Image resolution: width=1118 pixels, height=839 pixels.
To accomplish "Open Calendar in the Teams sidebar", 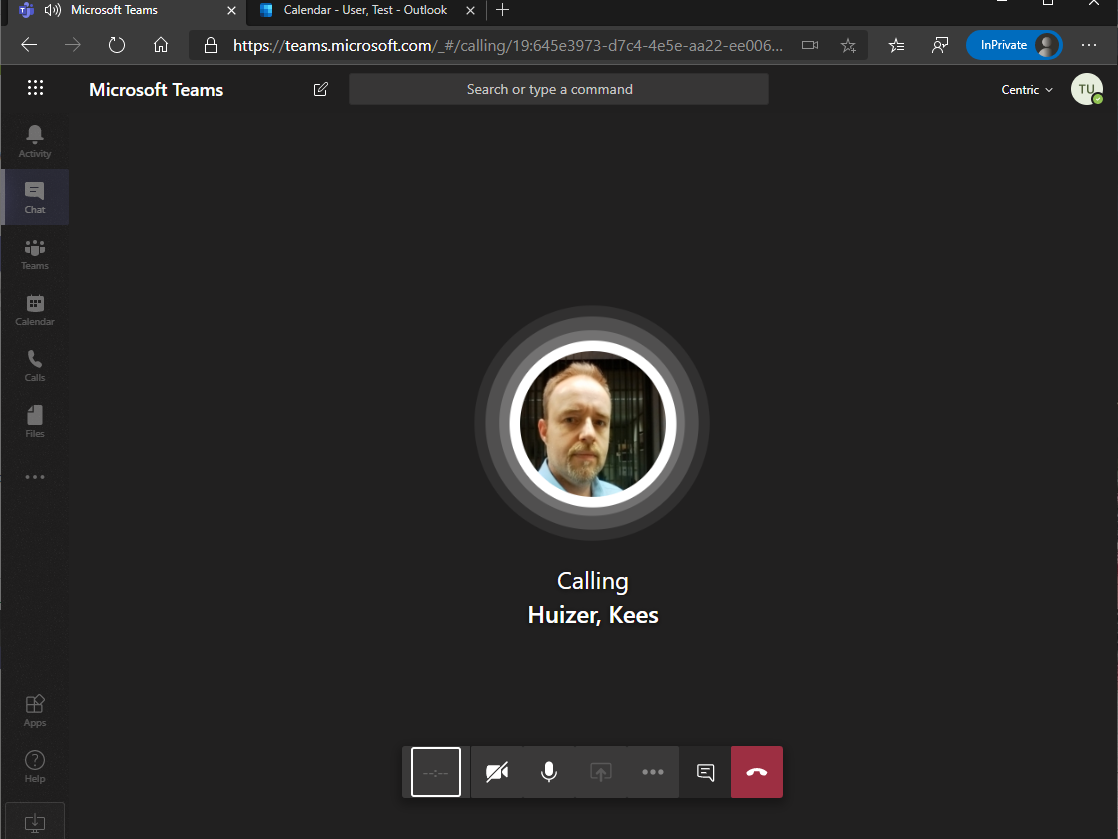I will point(35,309).
